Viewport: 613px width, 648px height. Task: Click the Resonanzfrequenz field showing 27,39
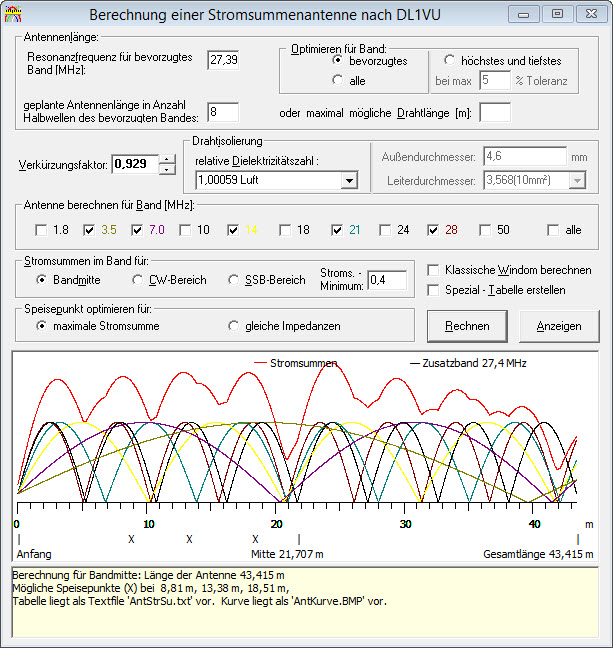(223, 60)
